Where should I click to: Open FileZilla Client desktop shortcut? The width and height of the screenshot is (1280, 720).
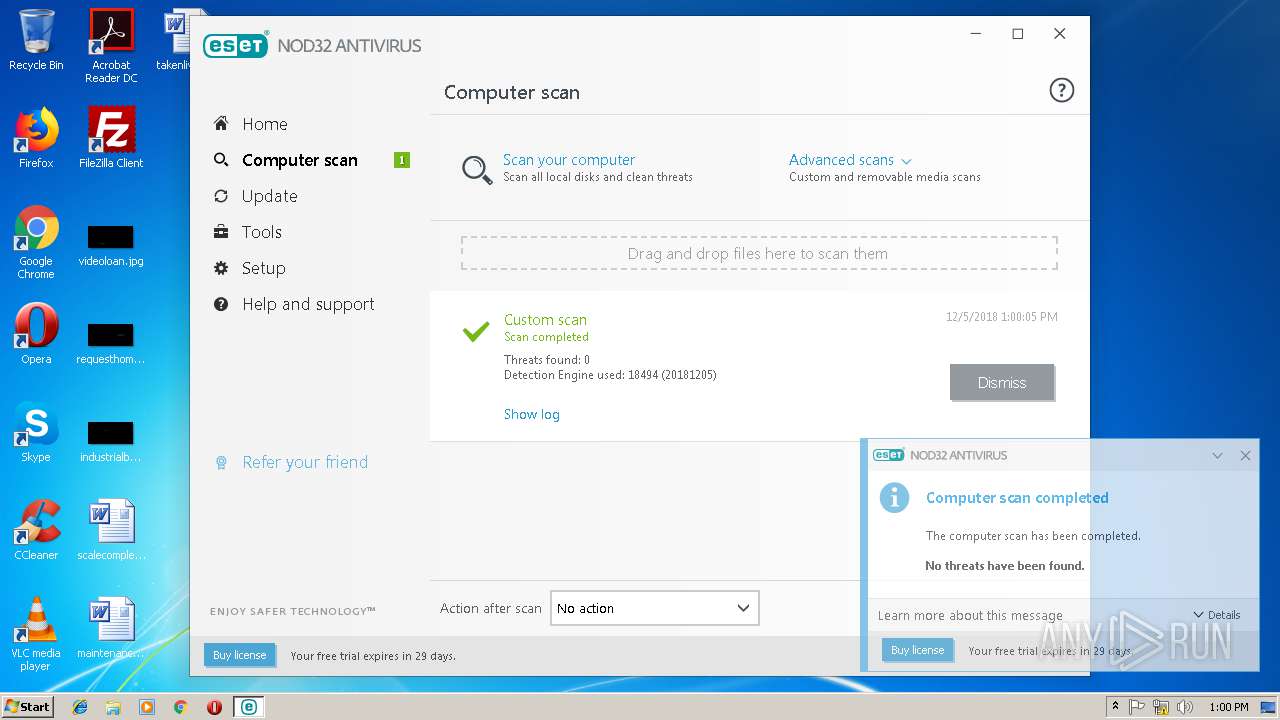pos(111,138)
